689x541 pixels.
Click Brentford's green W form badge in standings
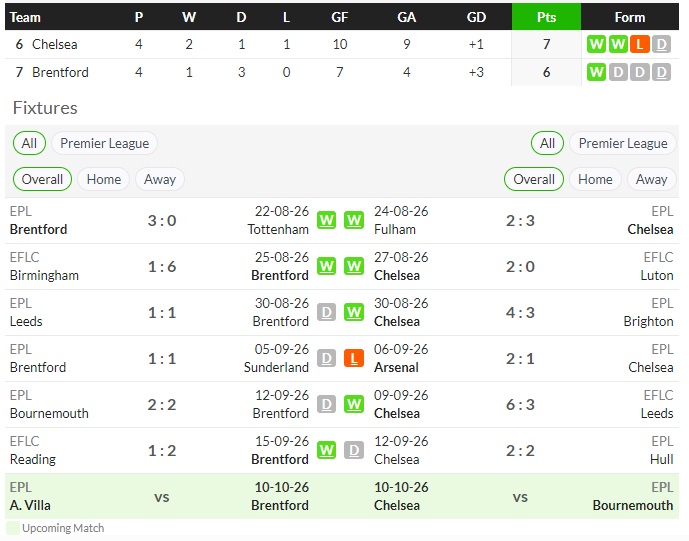coord(596,72)
